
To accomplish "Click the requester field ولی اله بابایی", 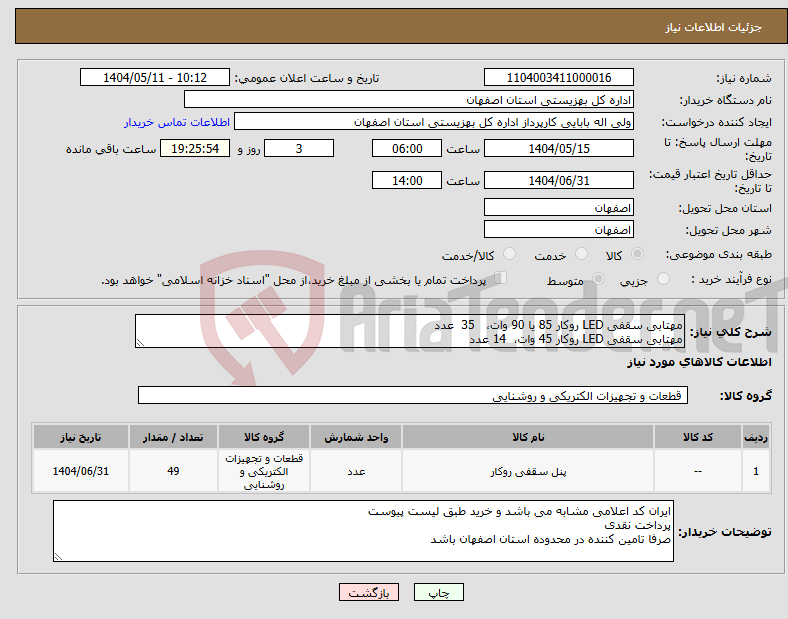I will tap(434, 122).
